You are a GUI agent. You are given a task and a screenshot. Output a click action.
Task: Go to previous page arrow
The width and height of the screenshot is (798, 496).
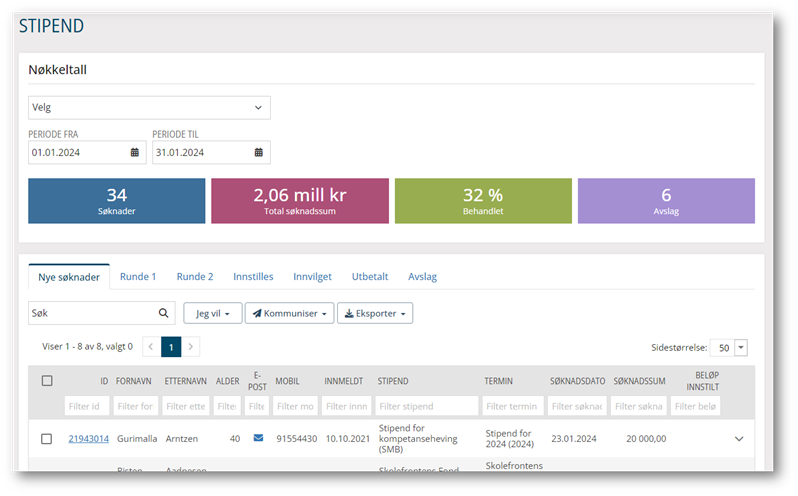coord(151,347)
